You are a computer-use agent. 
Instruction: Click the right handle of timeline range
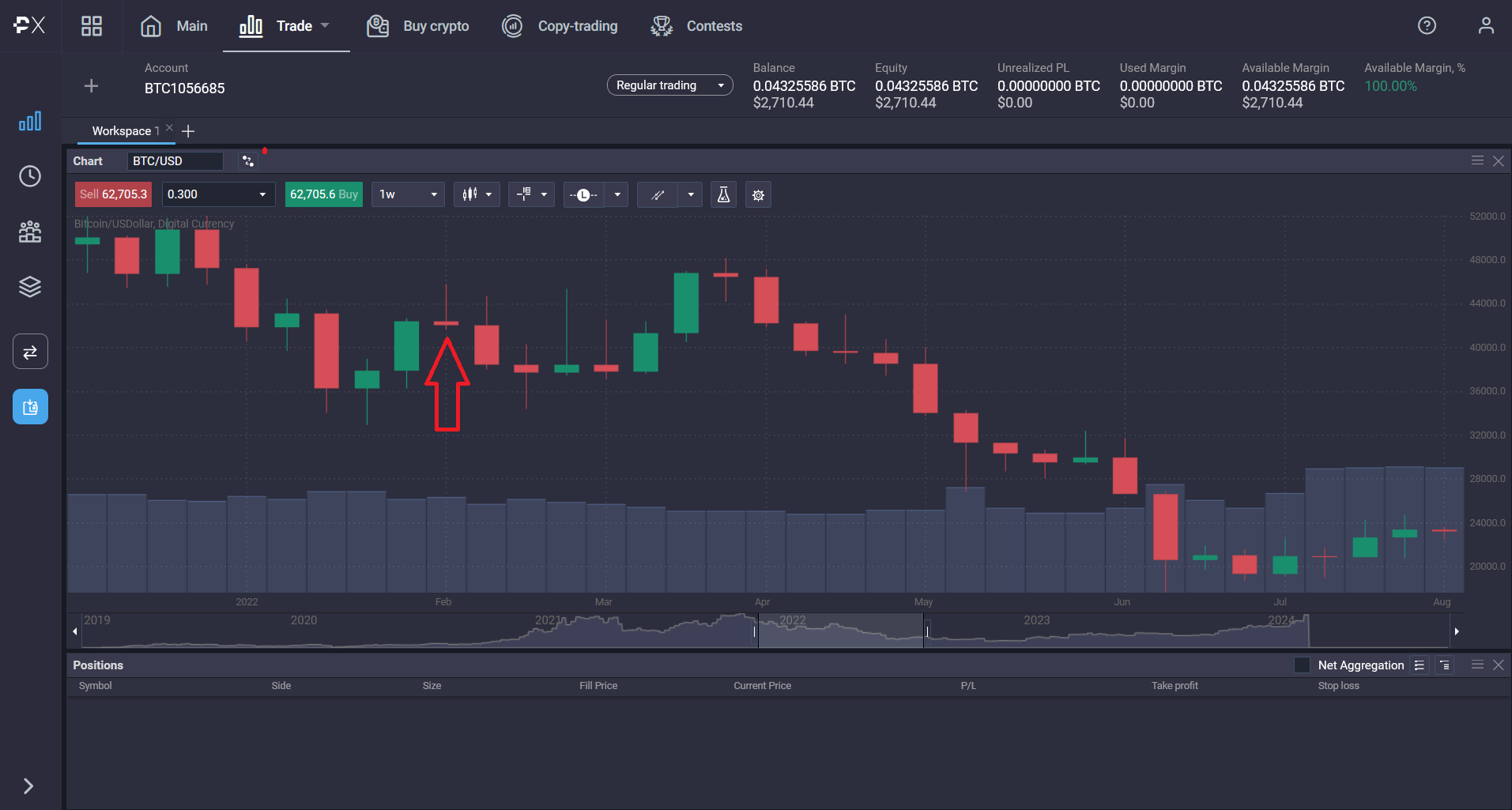[927, 631]
